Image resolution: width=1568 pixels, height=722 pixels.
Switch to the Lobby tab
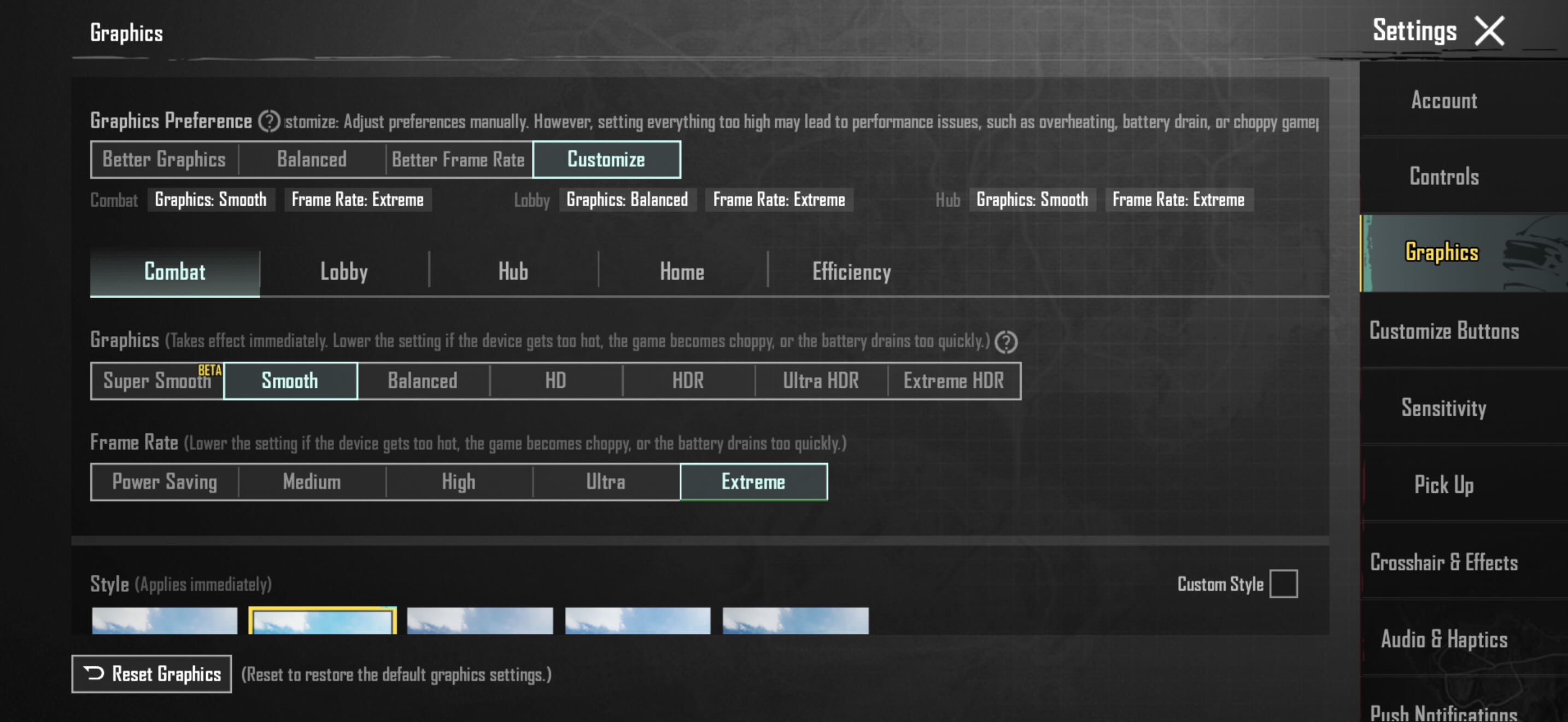pos(344,272)
